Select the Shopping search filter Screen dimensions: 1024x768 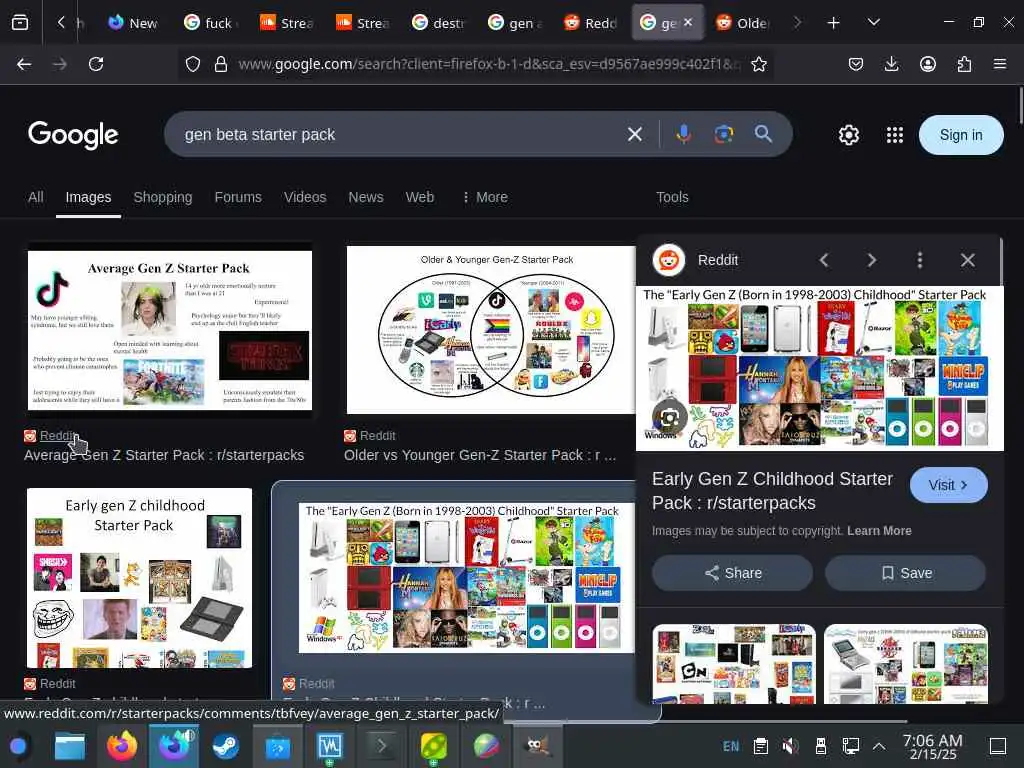coord(163,197)
